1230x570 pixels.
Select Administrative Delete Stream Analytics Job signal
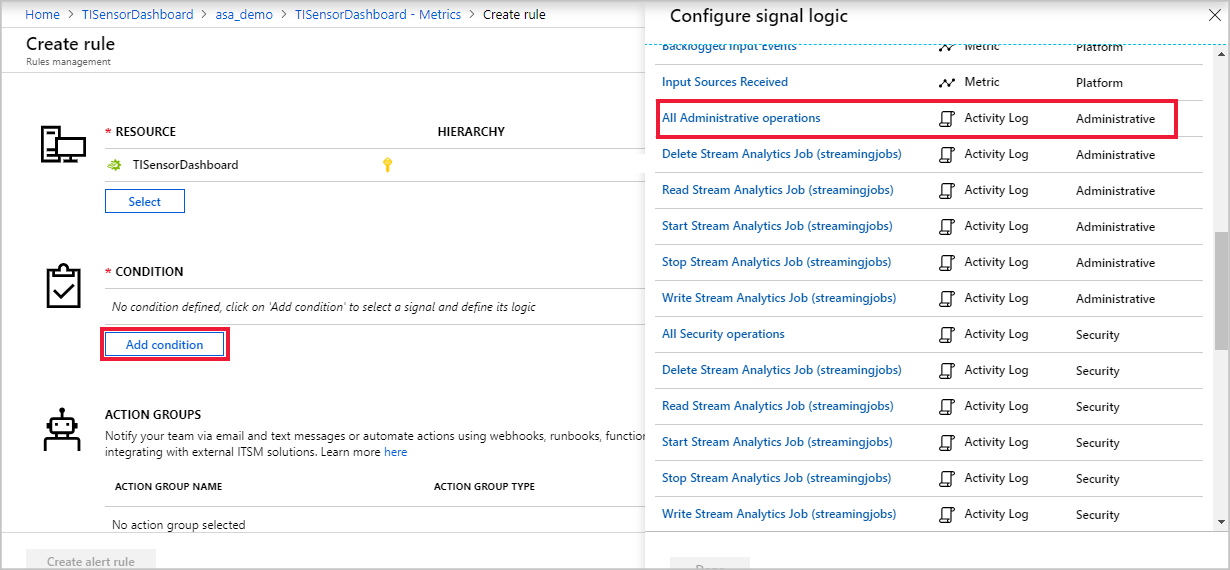(782, 154)
